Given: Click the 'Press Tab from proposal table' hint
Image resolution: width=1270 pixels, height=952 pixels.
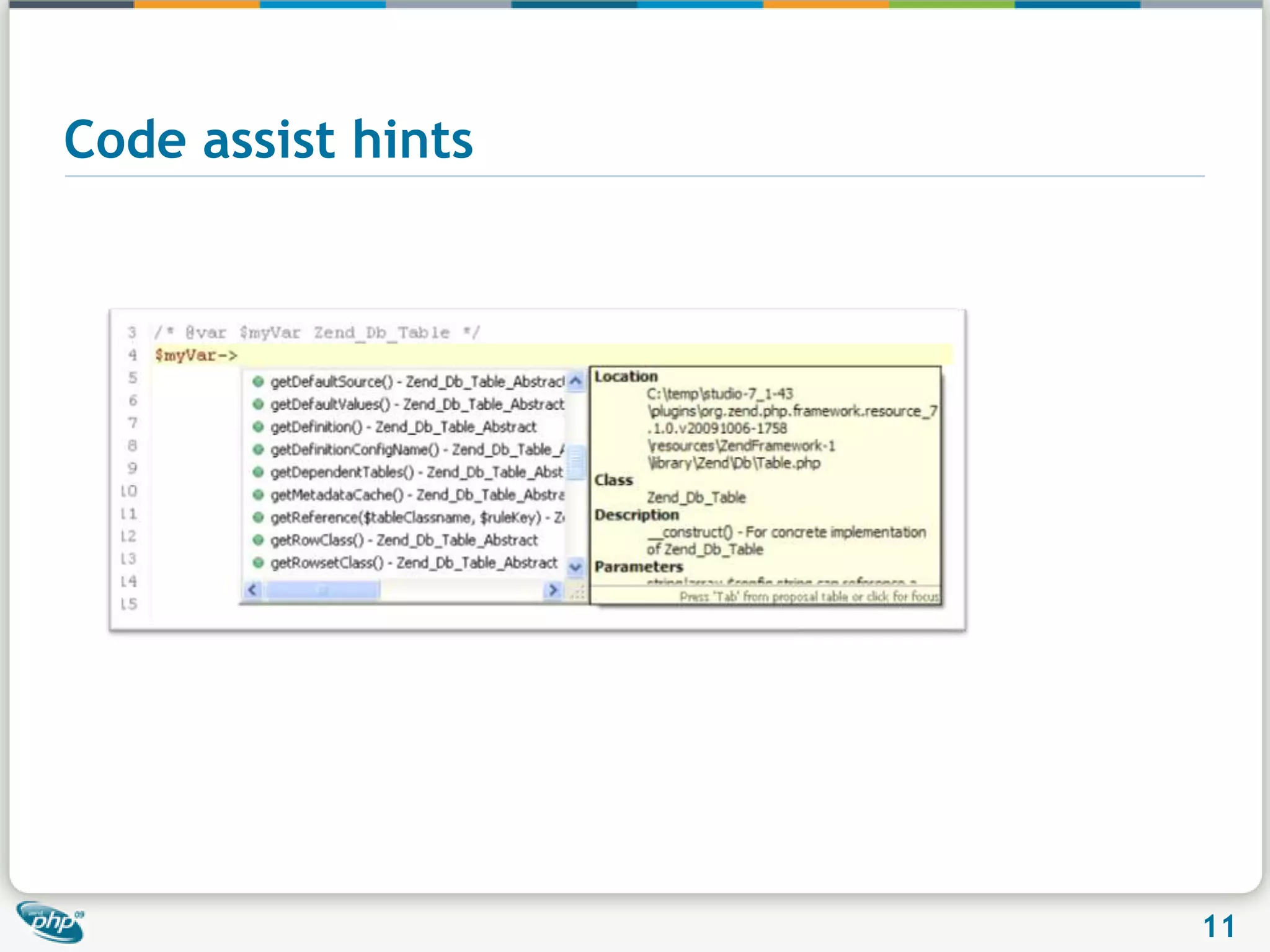Looking at the screenshot, I should pos(809,596).
